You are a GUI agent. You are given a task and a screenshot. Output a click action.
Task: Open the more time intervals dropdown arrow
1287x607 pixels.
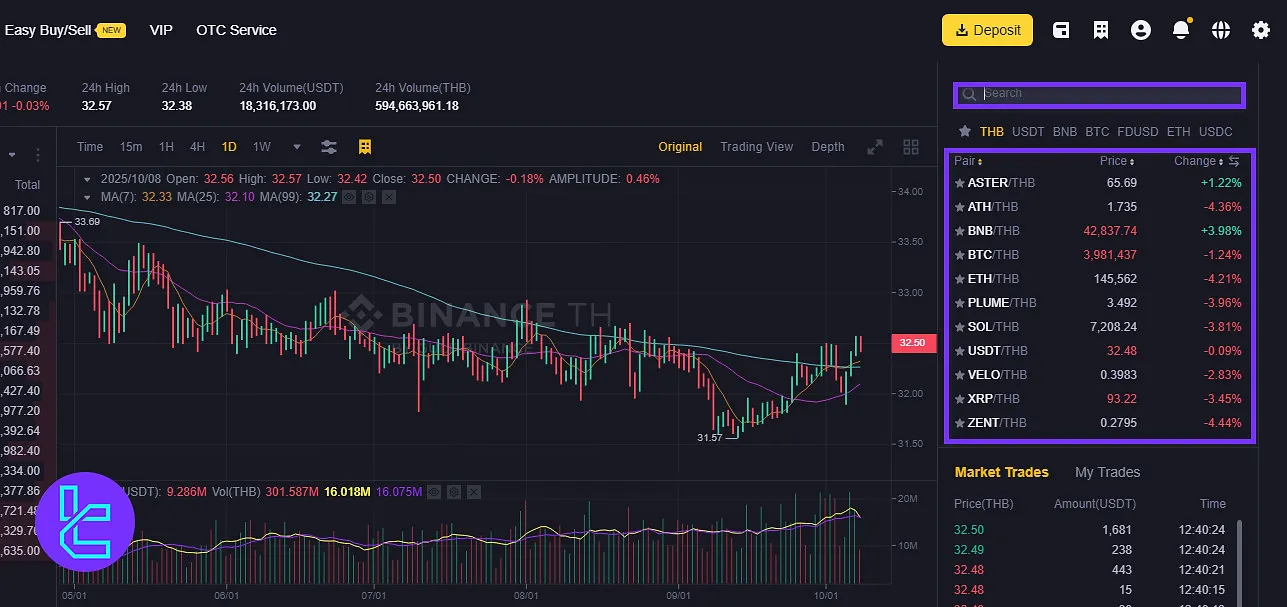tap(296, 147)
